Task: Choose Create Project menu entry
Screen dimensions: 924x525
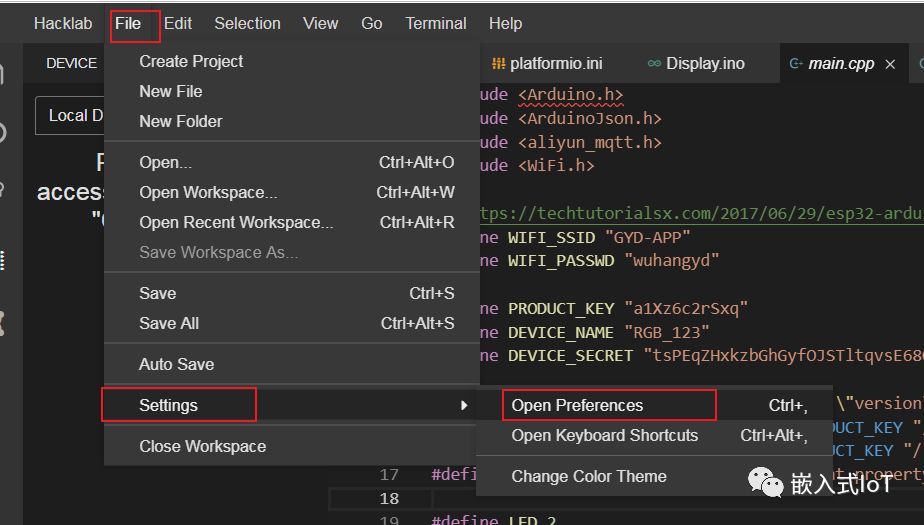Action: [x=191, y=62]
